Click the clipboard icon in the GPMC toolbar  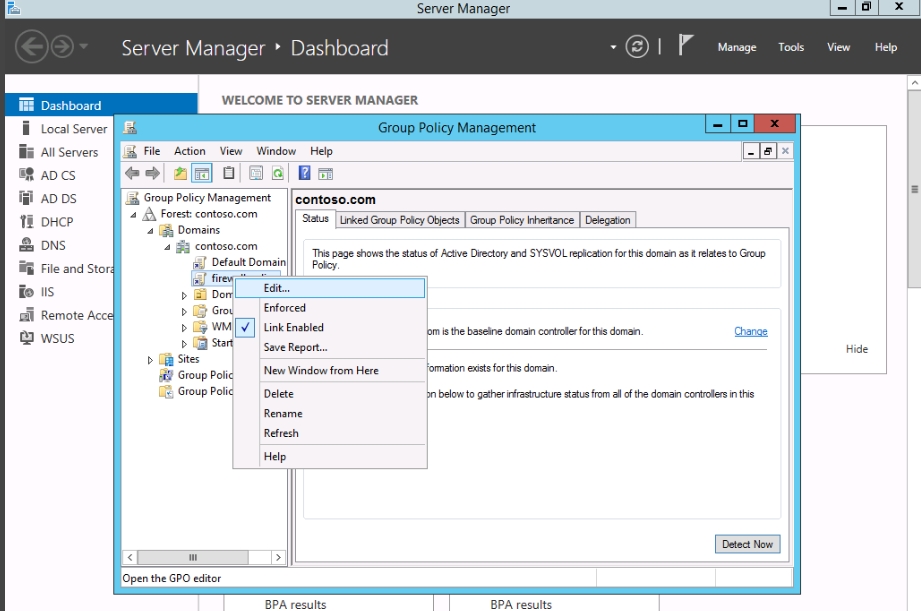(x=228, y=173)
